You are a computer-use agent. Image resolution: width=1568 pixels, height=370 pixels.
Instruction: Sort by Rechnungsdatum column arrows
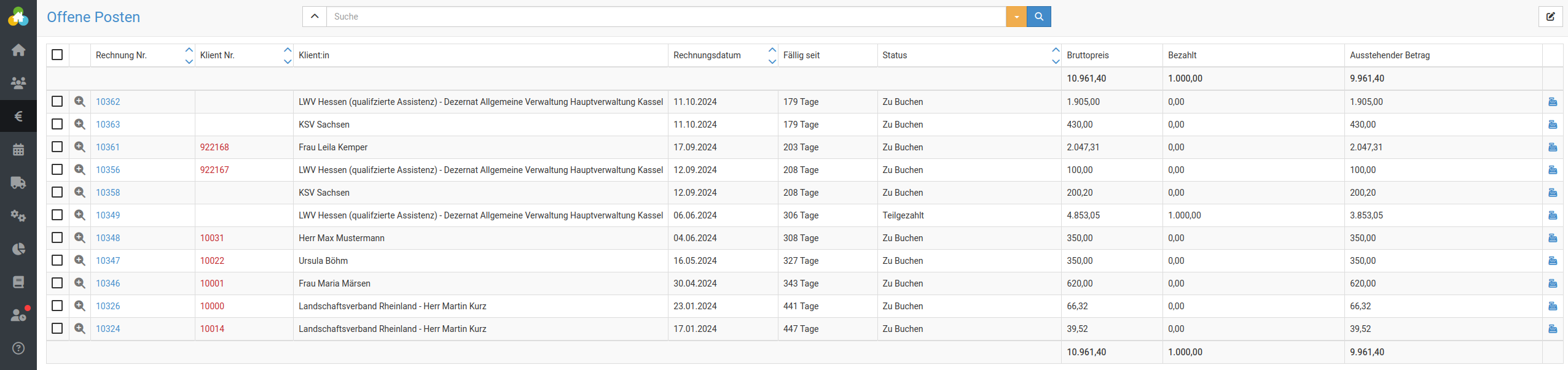(772, 55)
